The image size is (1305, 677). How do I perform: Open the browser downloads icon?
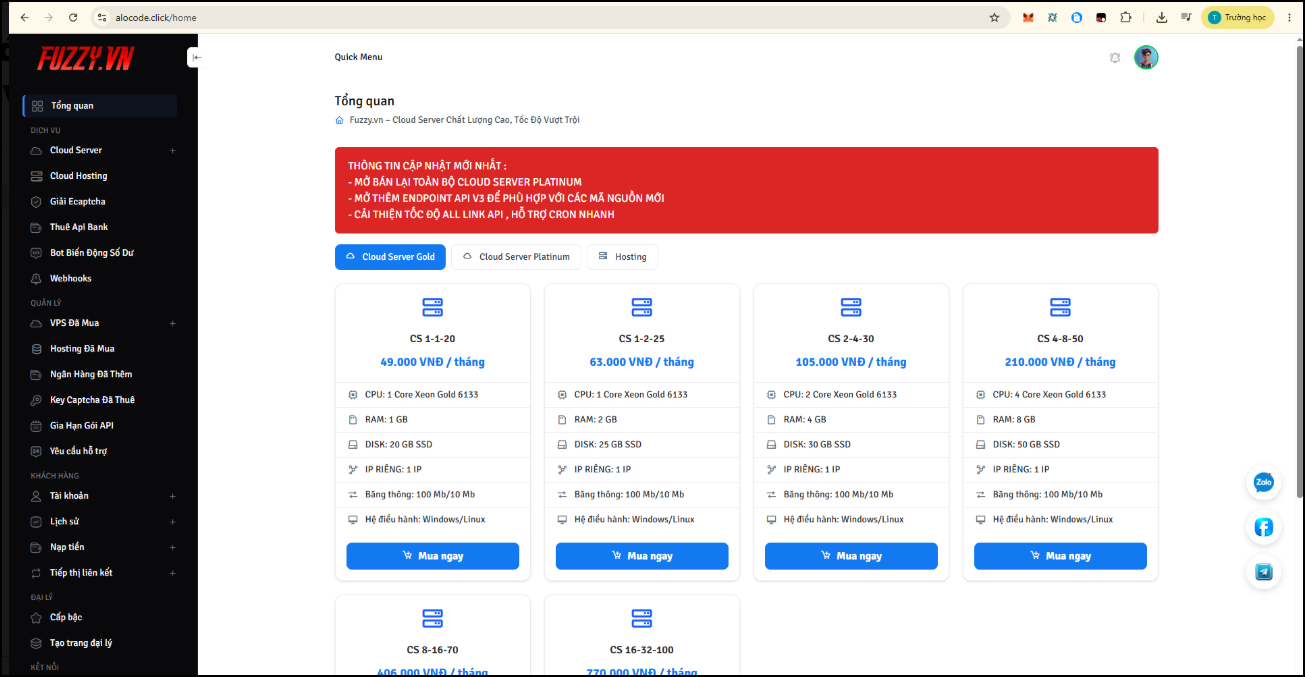coord(1161,17)
